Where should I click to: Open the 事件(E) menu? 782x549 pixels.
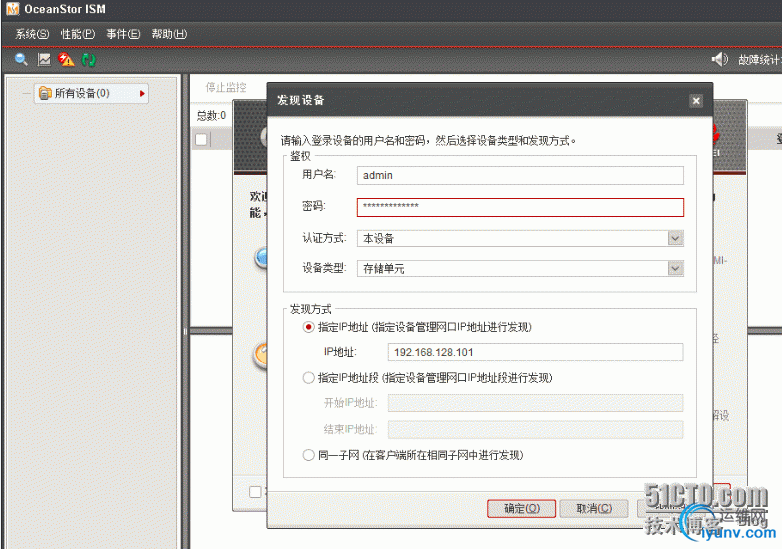point(123,34)
